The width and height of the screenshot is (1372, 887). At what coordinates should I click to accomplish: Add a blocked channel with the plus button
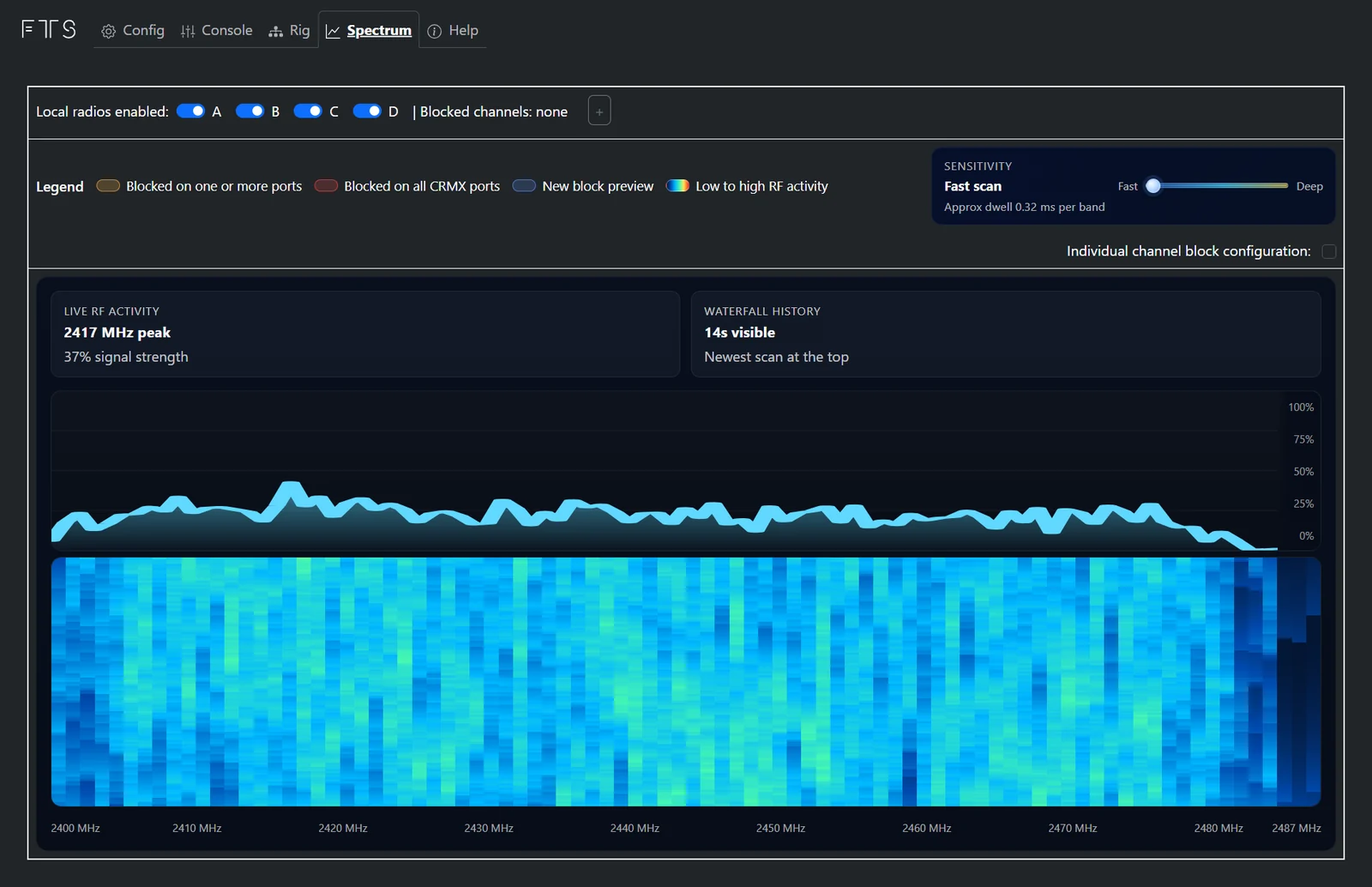(x=599, y=111)
